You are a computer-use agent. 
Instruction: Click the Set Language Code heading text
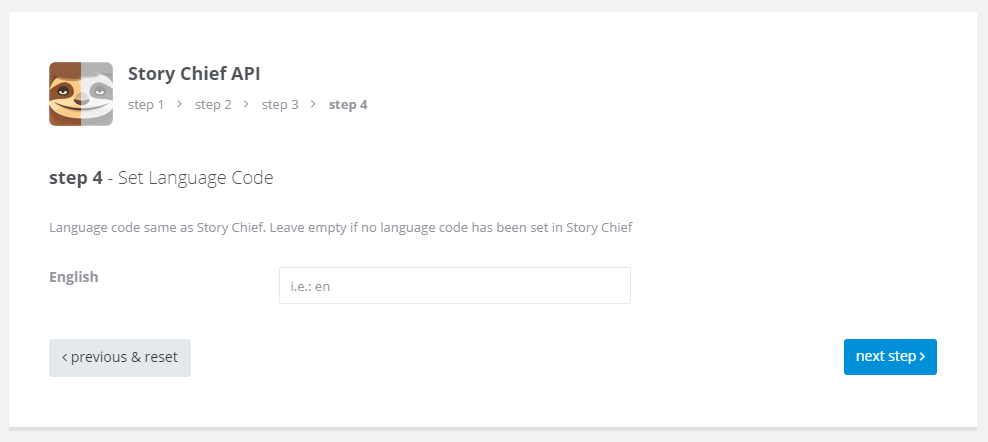point(196,178)
